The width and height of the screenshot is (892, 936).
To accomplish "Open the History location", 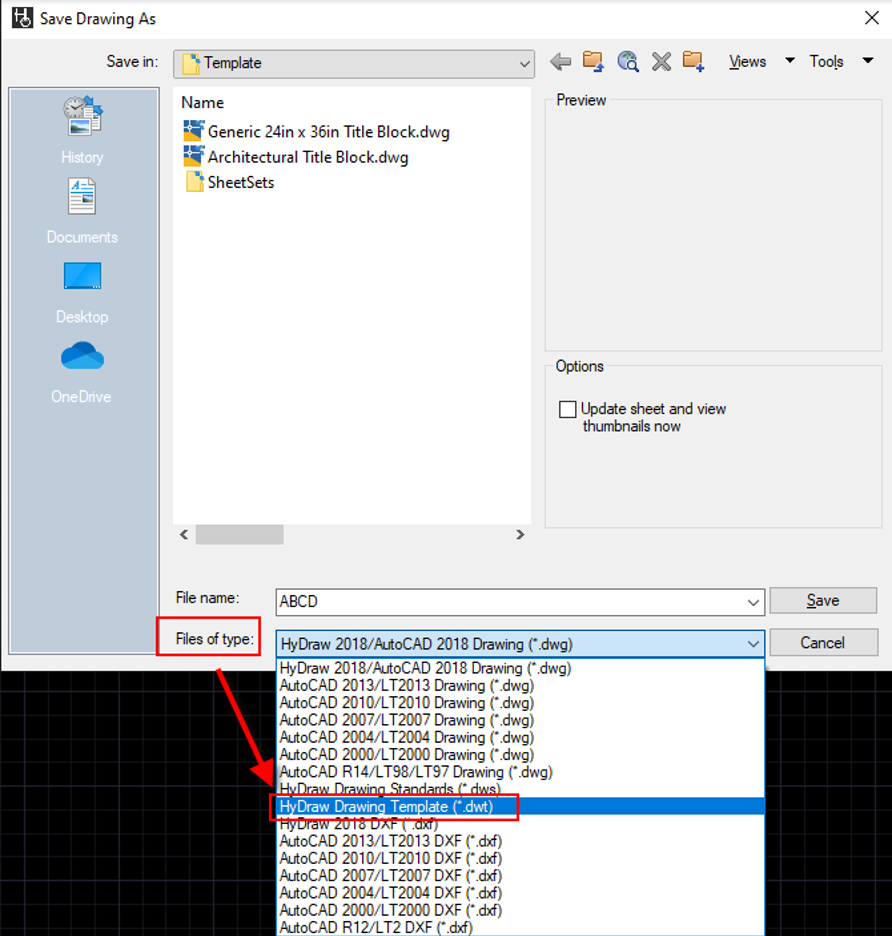I will (x=82, y=130).
